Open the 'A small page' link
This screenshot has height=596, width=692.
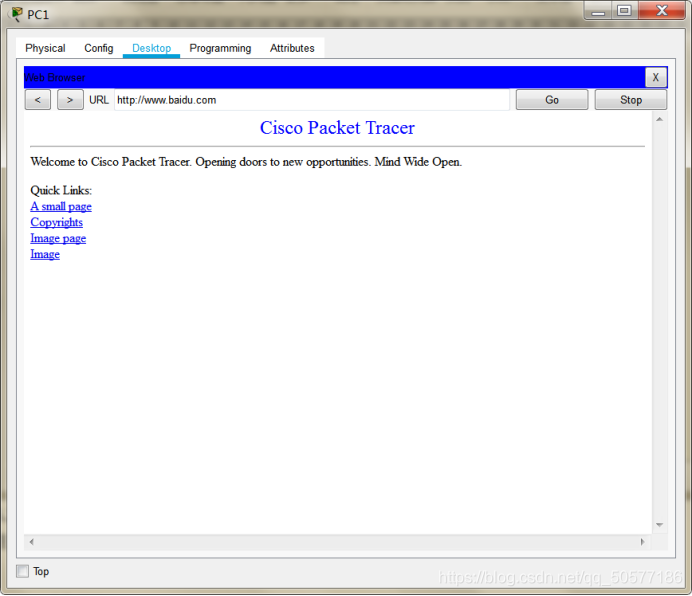coord(61,206)
